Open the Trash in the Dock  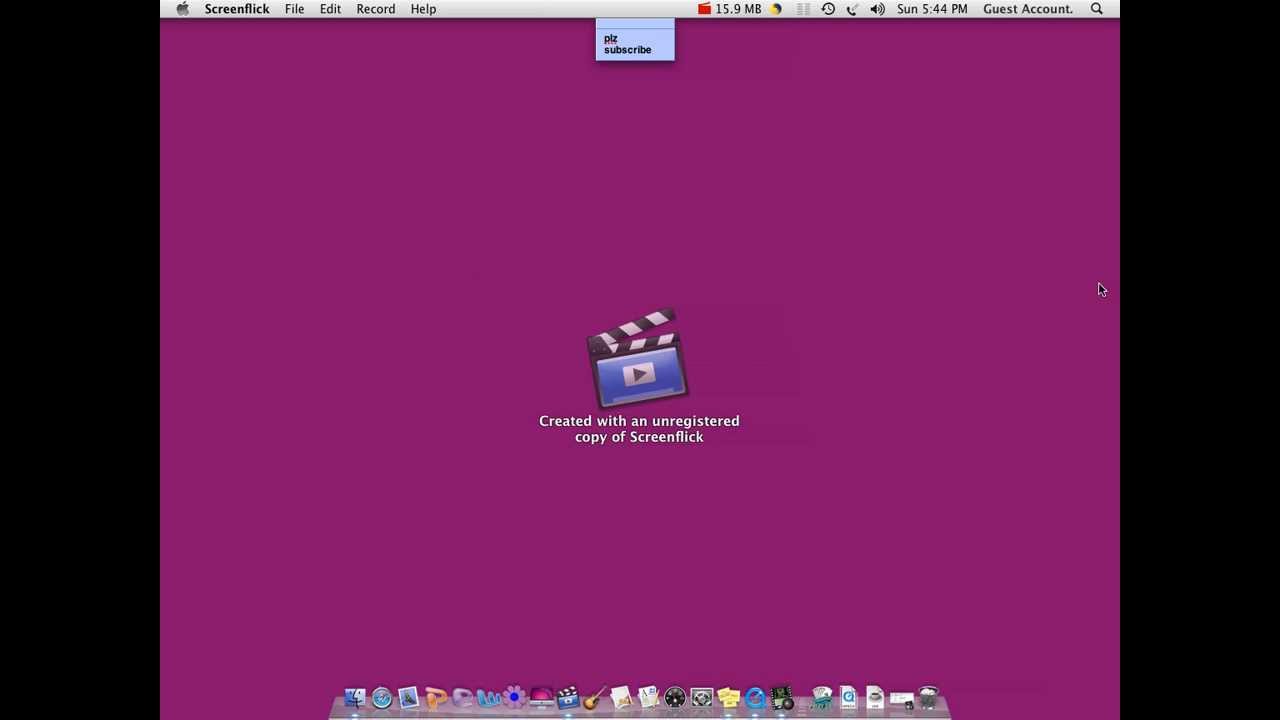pos(928,697)
